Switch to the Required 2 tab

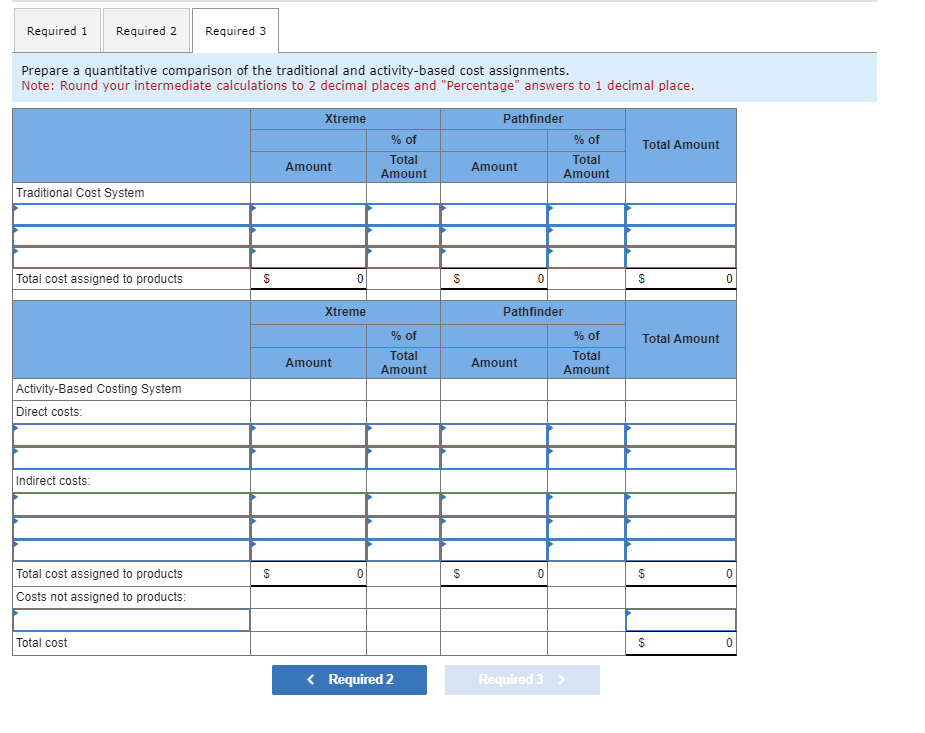pyautogui.click(x=146, y=31)
